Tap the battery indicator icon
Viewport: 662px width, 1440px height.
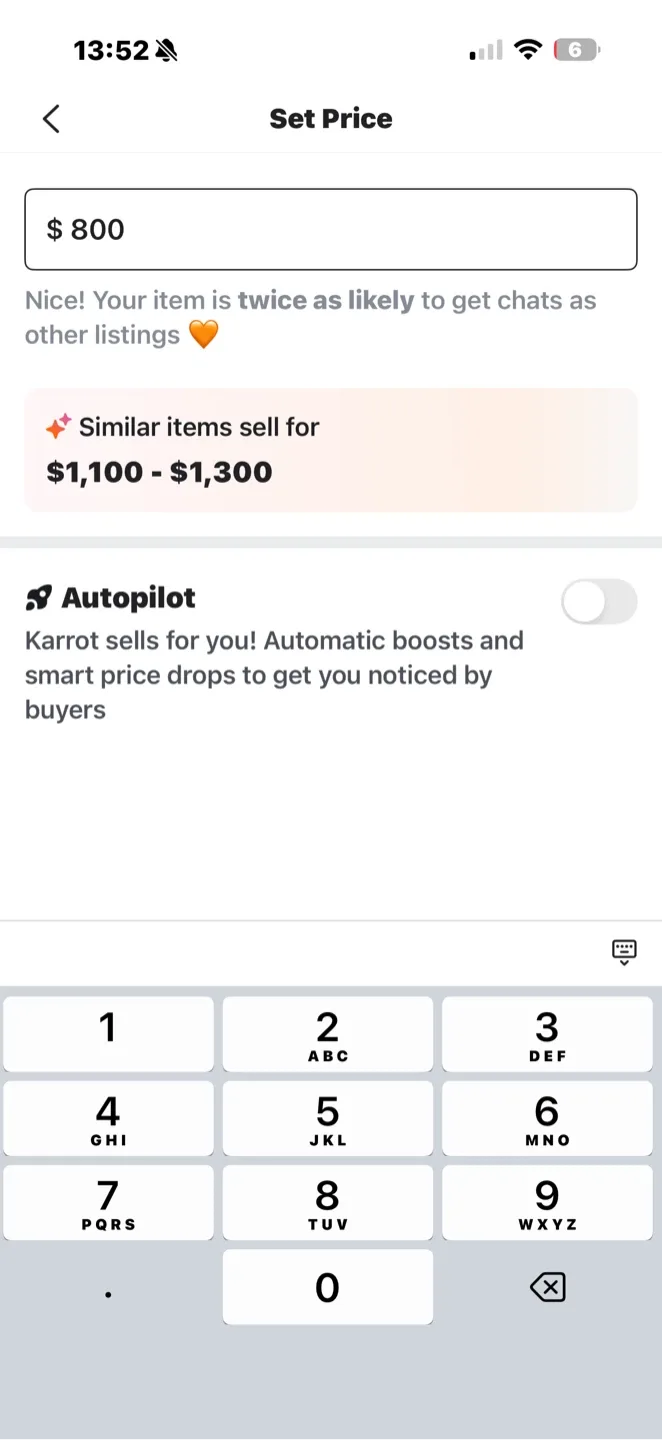click(577, 50)
